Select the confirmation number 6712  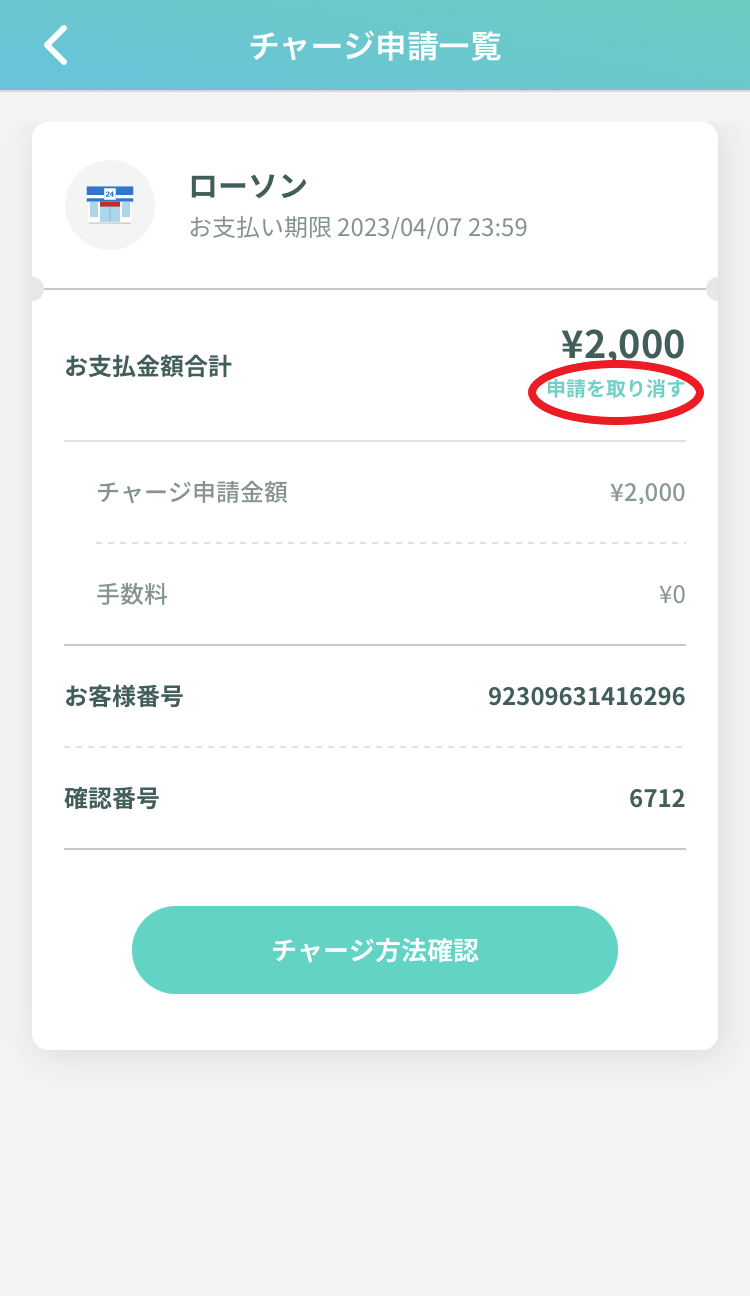[x=657, y=799]
